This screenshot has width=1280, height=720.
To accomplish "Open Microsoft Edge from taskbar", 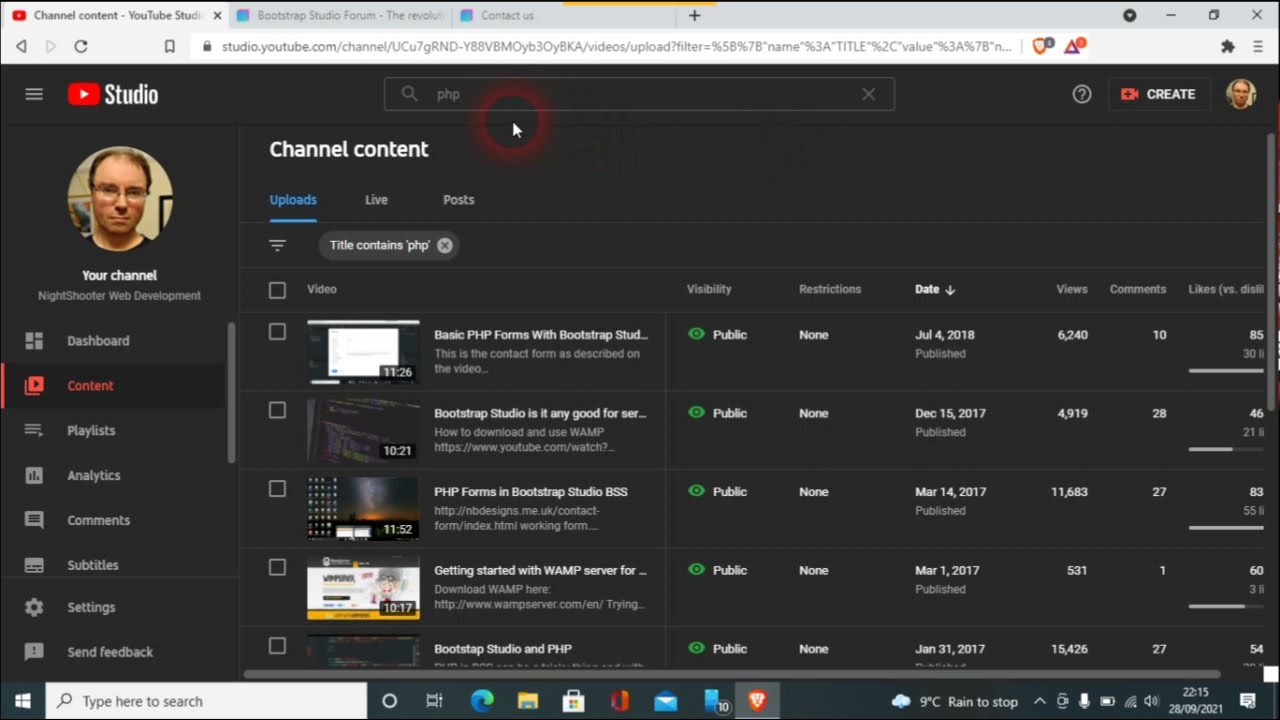I will [x=482, y=701].
